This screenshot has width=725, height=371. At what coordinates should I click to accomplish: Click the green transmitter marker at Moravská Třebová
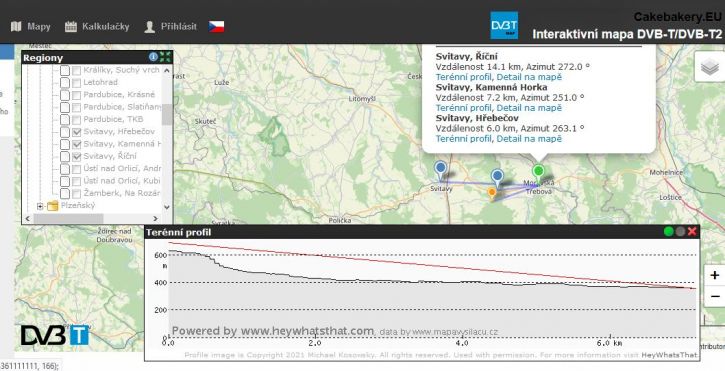pos(538,172)
